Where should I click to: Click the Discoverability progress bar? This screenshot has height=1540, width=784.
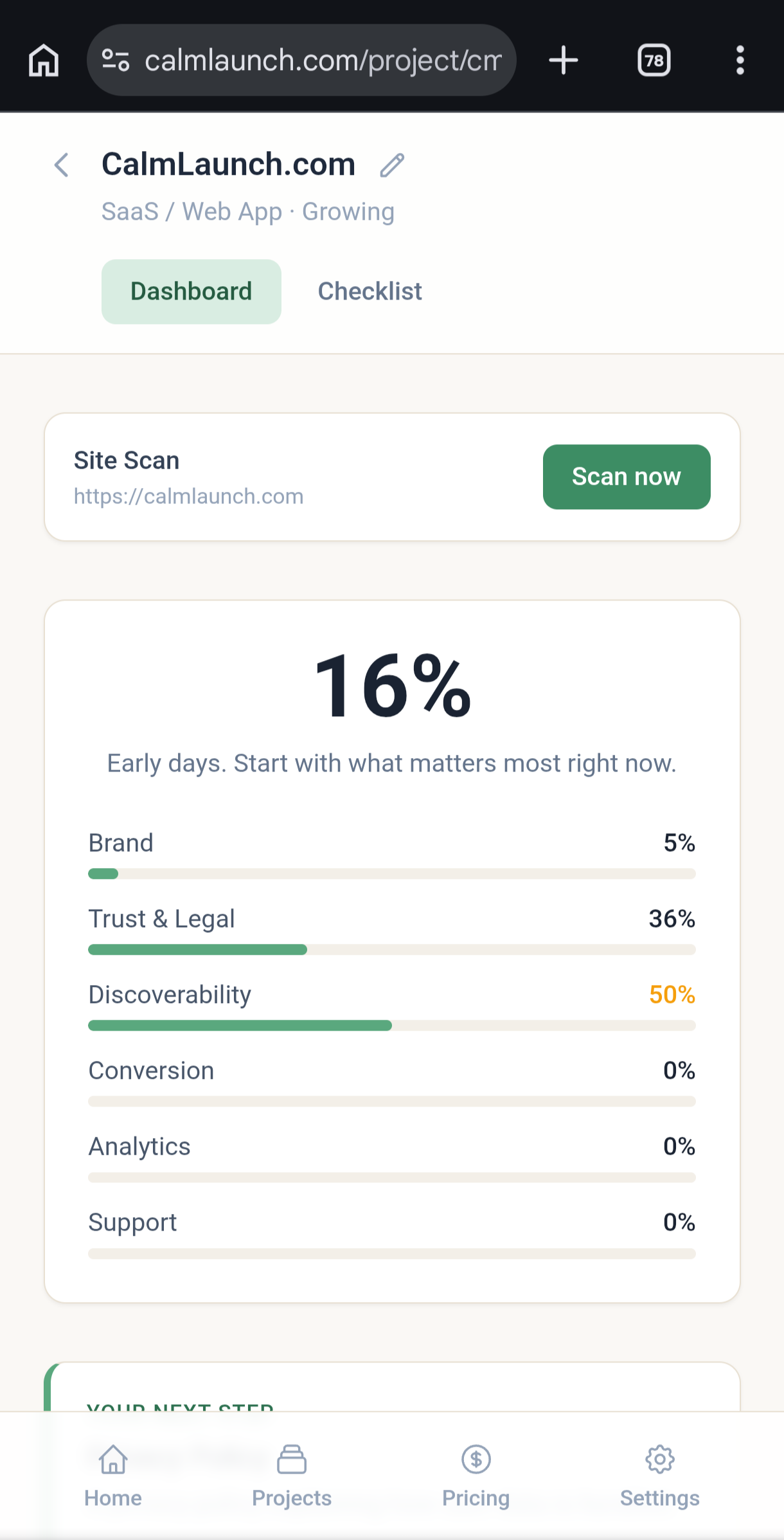[391, 1026]
